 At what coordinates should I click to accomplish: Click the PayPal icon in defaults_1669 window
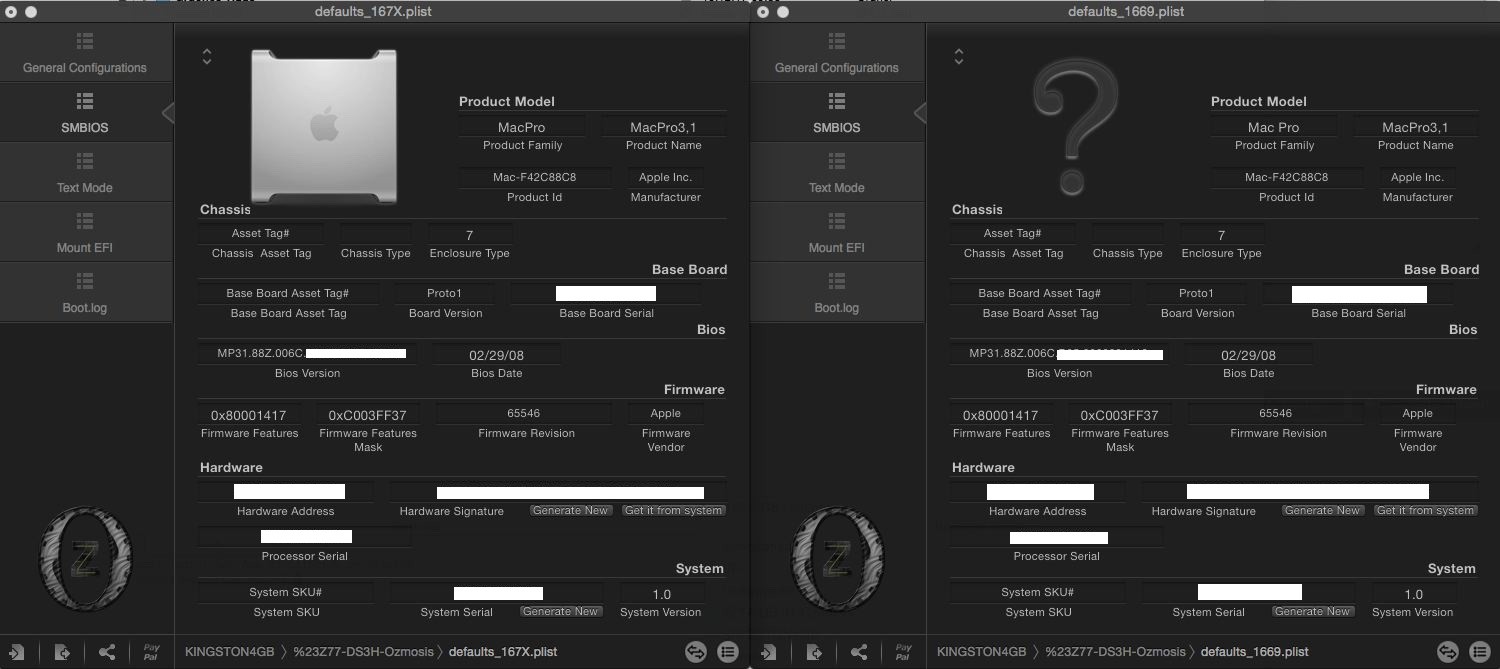click(903, 652)
